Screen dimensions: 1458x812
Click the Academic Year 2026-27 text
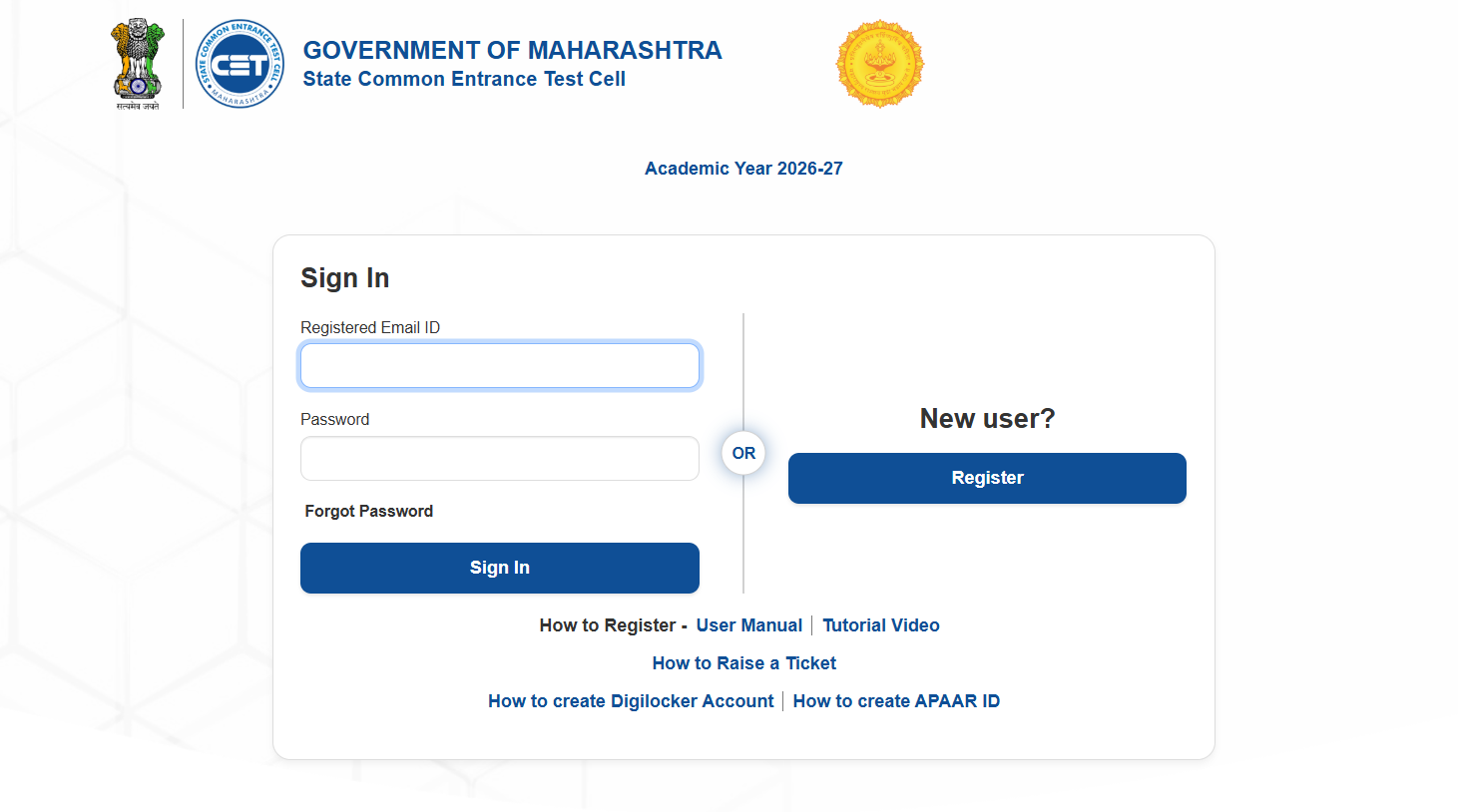[743, 169]
